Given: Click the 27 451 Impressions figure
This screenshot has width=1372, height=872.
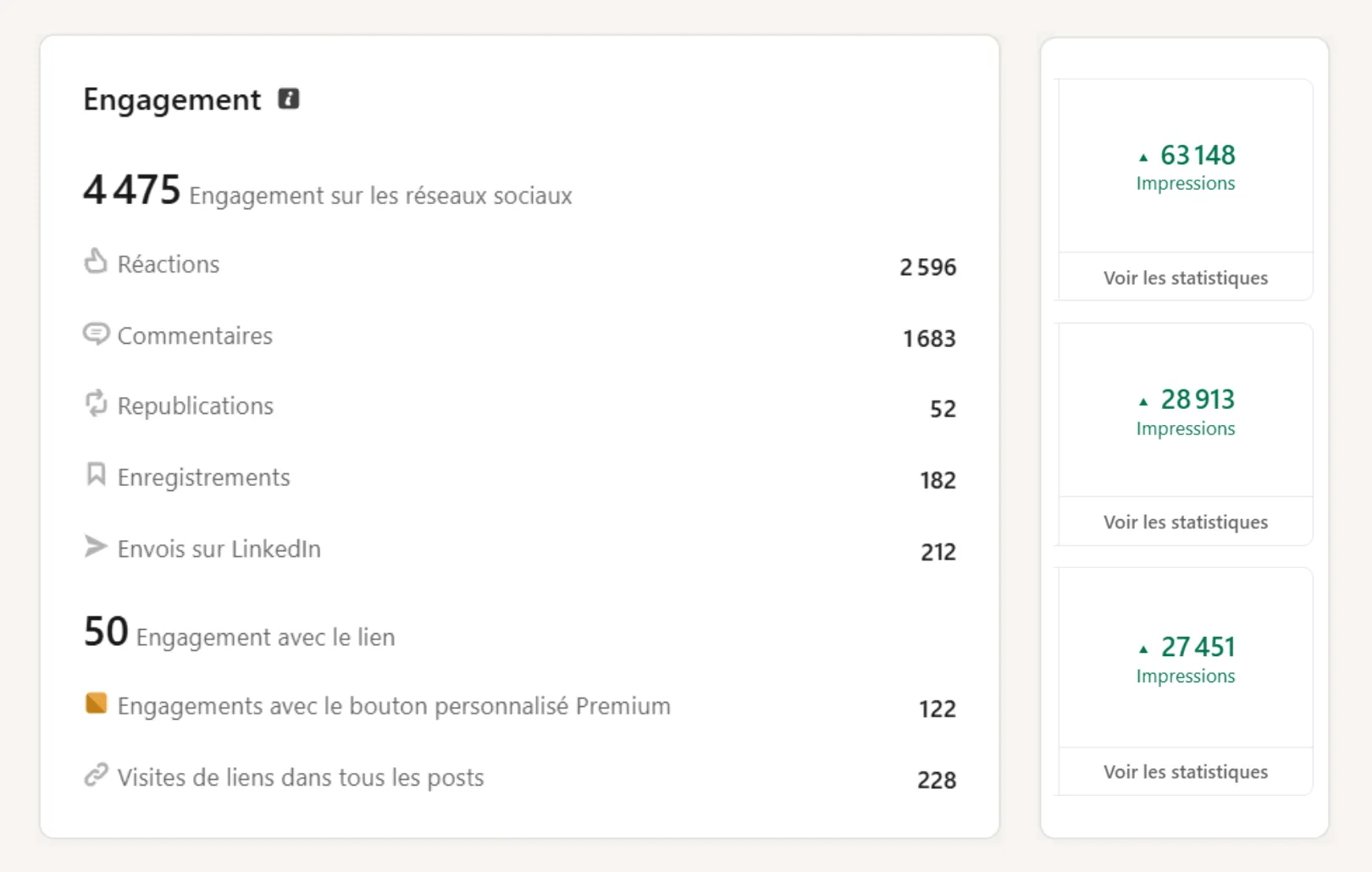Looking at the screenshot, I should (1198, 647).
